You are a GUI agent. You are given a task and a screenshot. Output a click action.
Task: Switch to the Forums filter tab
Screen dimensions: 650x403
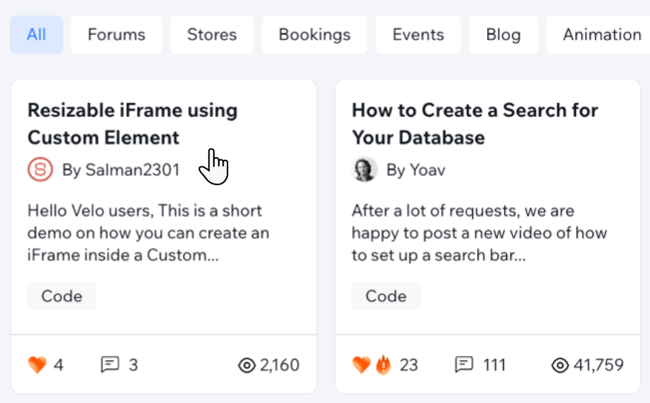116,35
